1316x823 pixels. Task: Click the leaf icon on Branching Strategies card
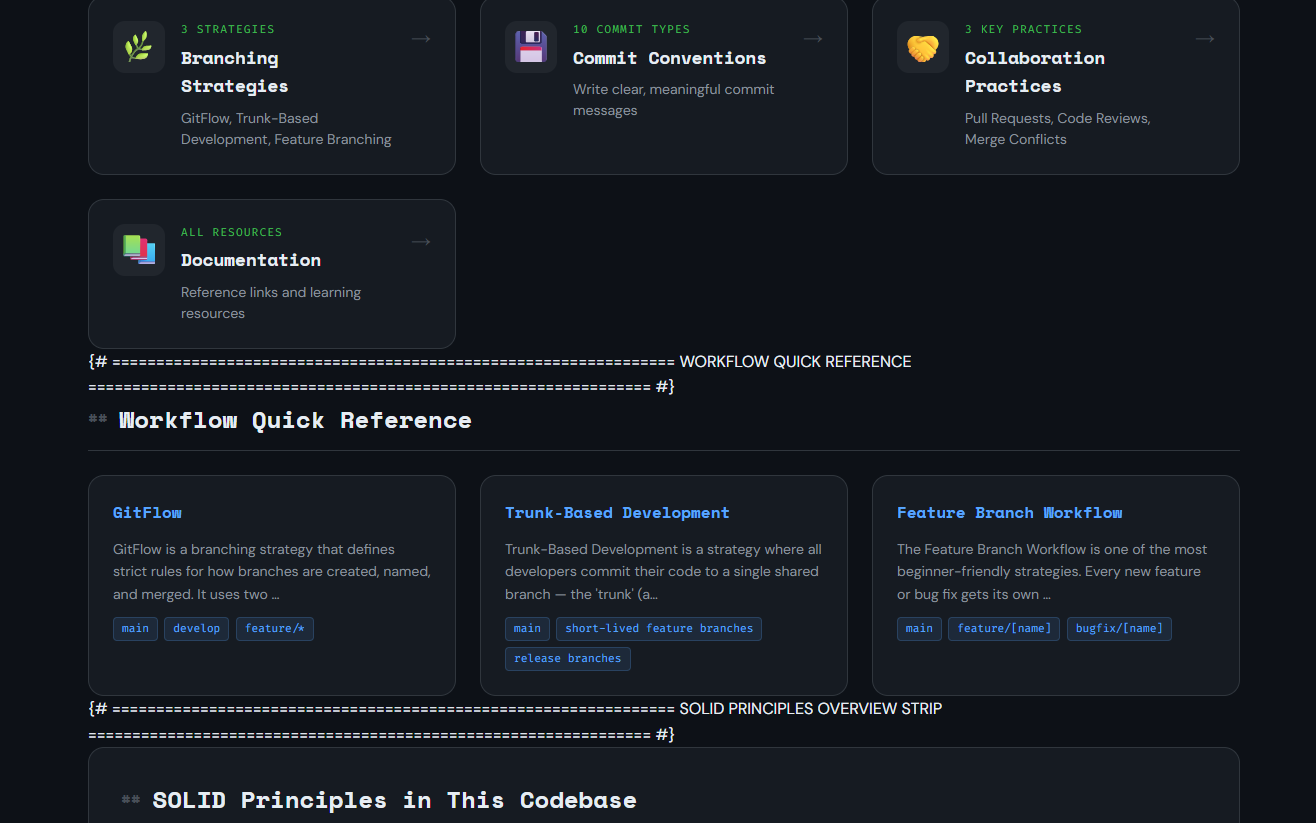139,47
